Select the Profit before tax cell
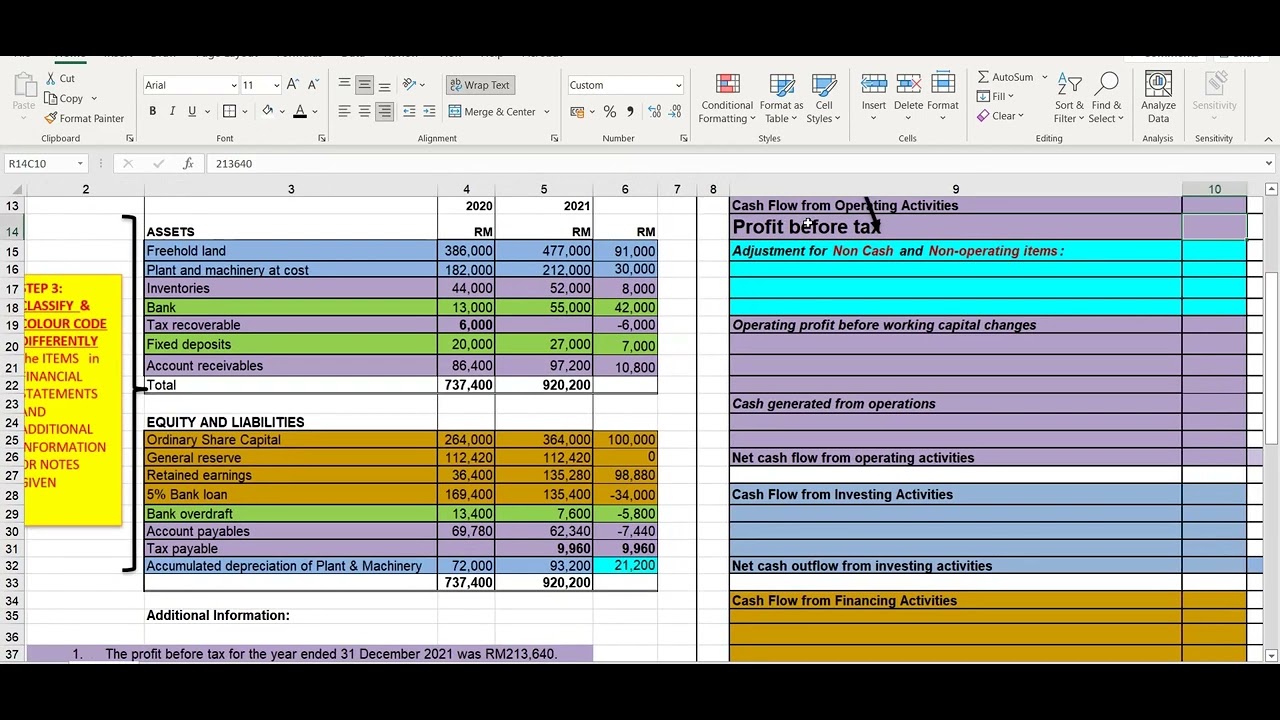This screenshot has width=1280, height=720. 955,227
